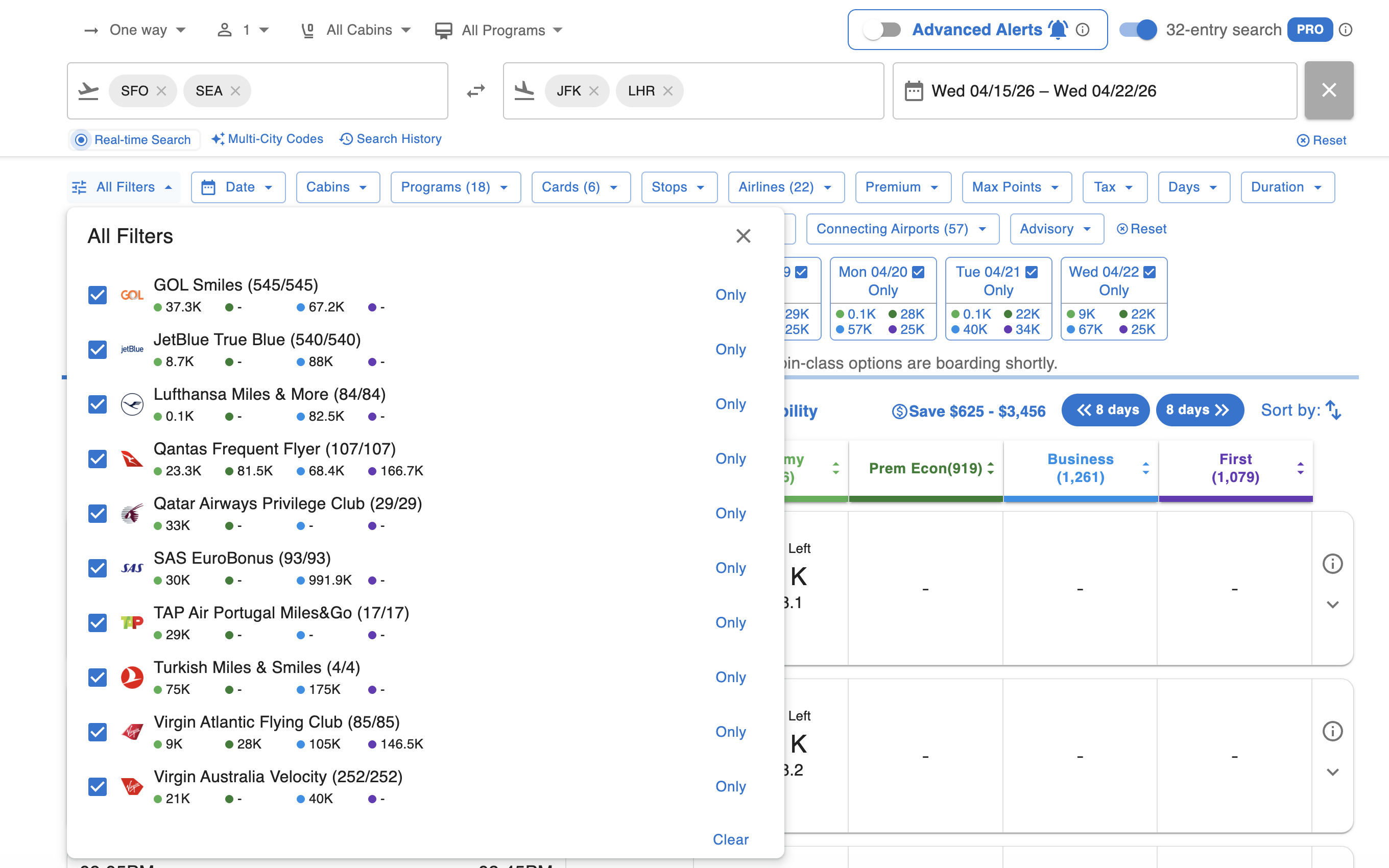
Task: Show only Turkish Miles & Smiles results
Action: (730, 678)
